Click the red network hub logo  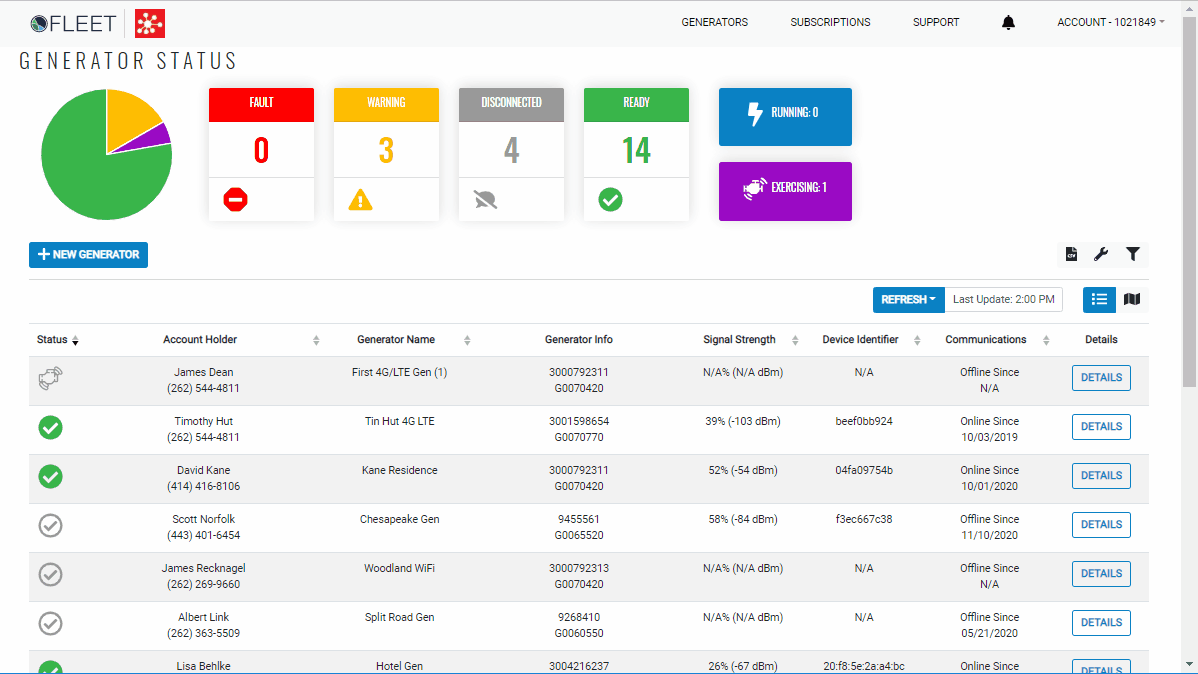[150, 24]
